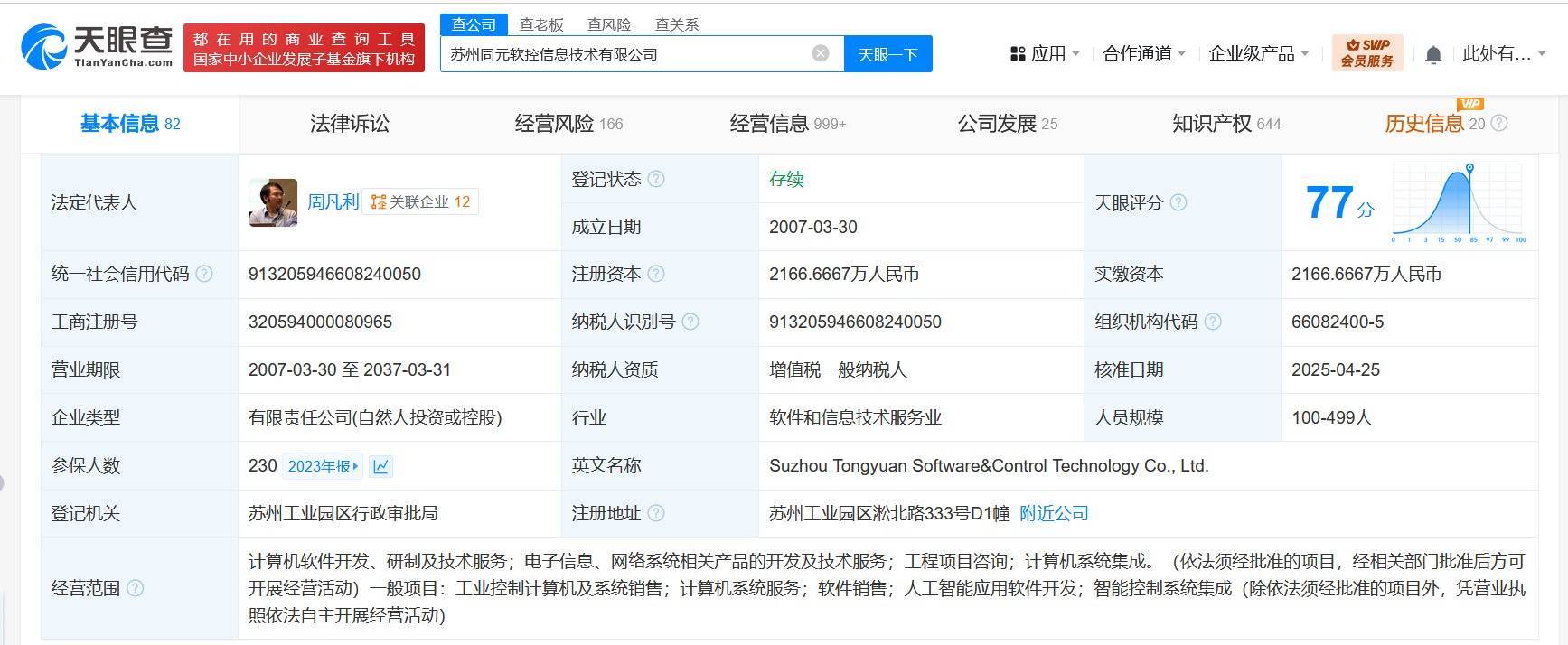Click the Tianyancha logo
Screen dimensions: 1568x645
coord(97,47)
